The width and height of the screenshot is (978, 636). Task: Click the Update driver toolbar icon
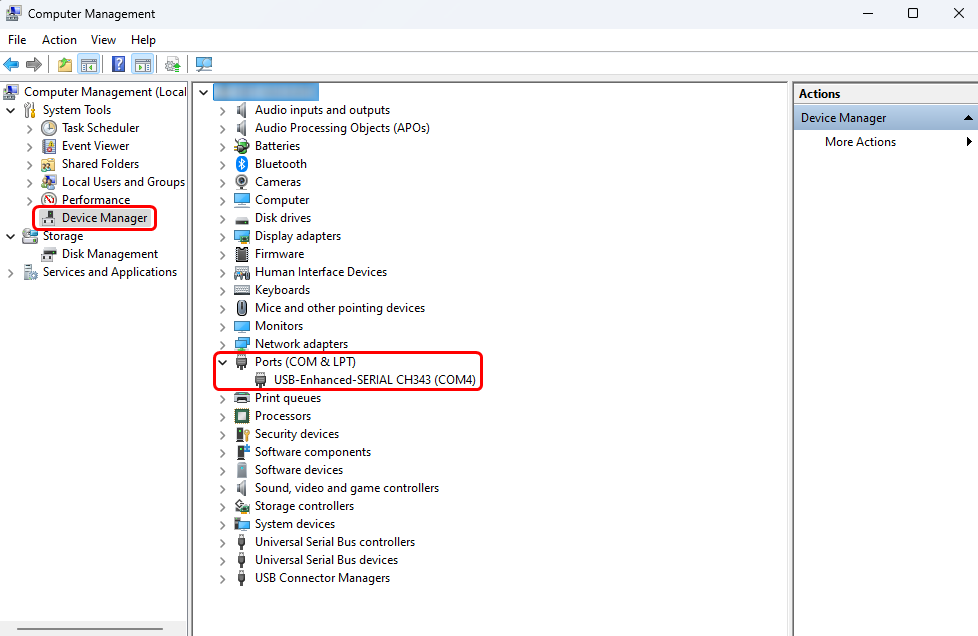173,65
